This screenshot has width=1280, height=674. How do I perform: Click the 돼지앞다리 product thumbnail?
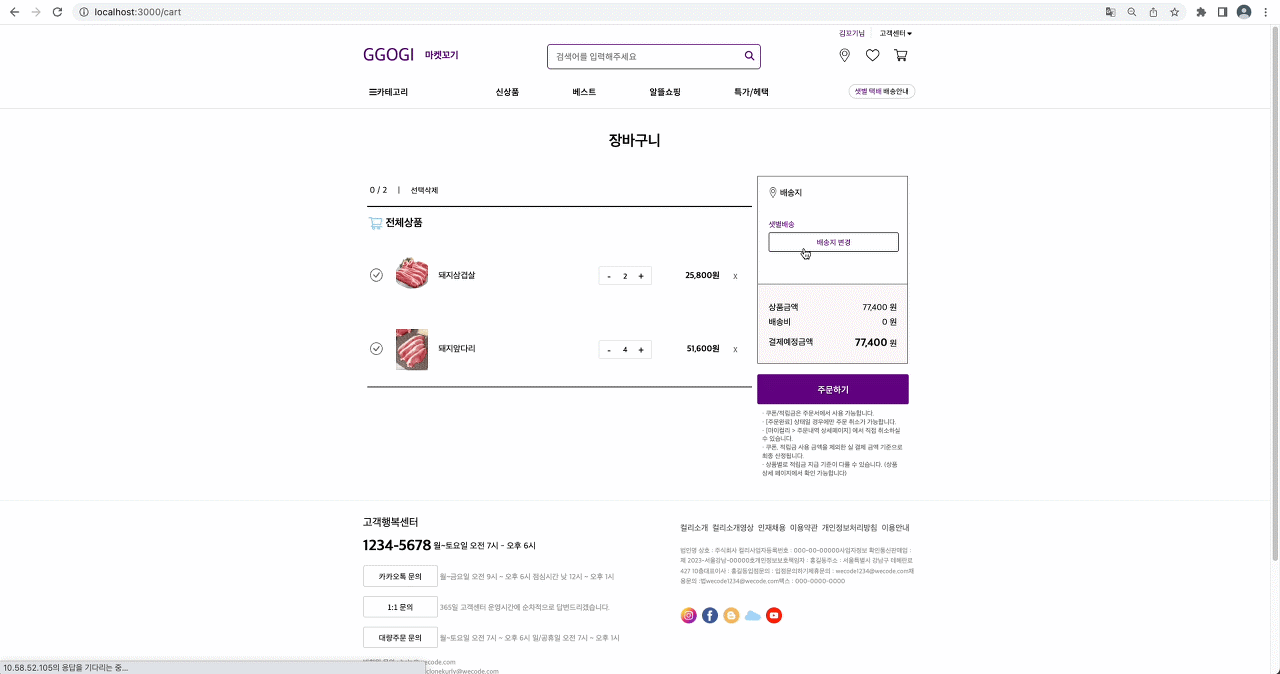[412, 349]
